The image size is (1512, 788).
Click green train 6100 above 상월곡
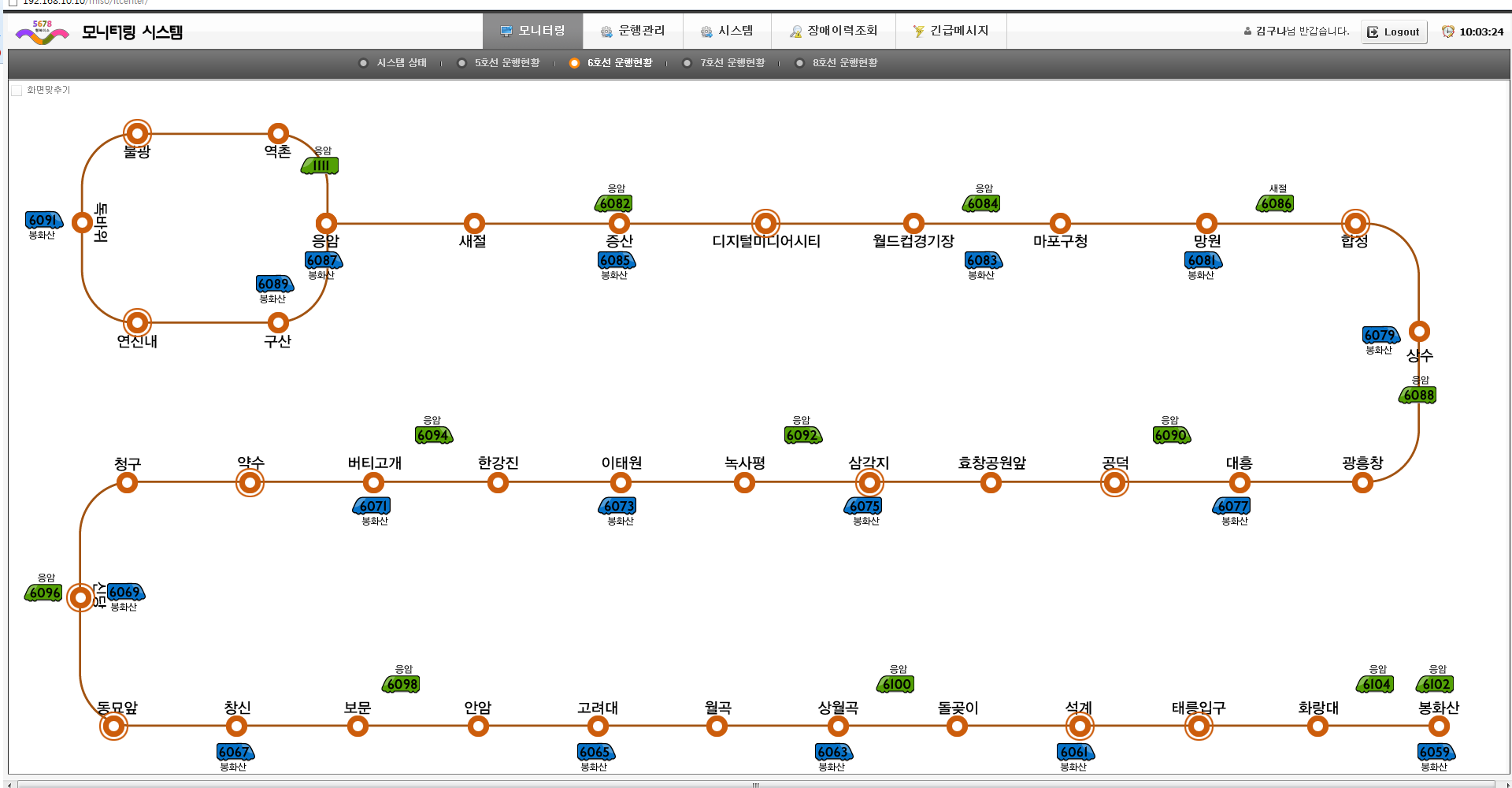pos(896,685)
